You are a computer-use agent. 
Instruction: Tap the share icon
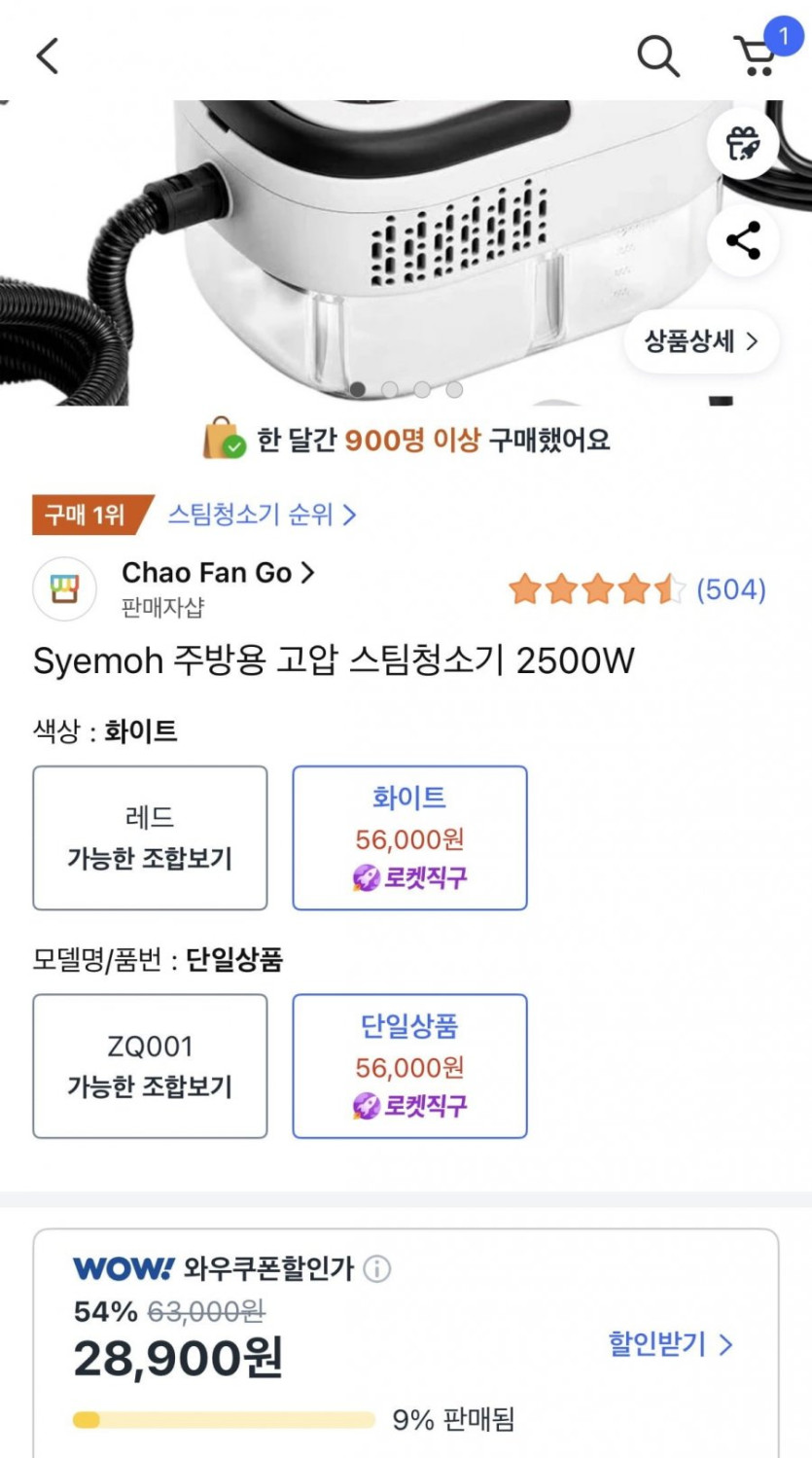(743, 240)
